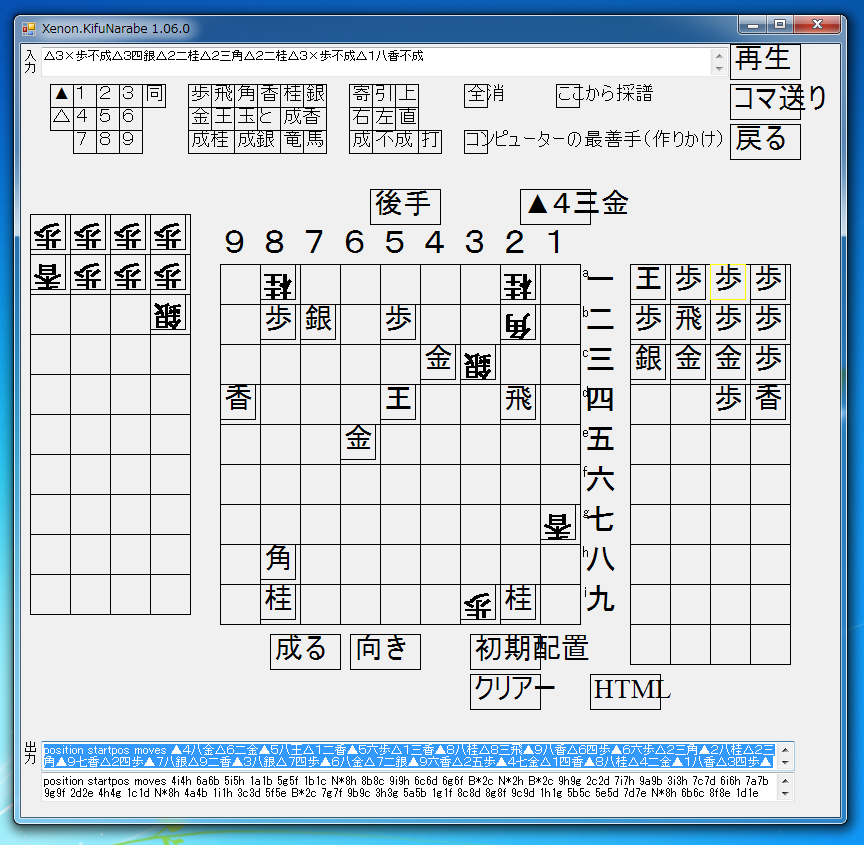Select the 香 piece in the right hand tray
The height and width of the screenshot is (845, 864).
point(768,402)
